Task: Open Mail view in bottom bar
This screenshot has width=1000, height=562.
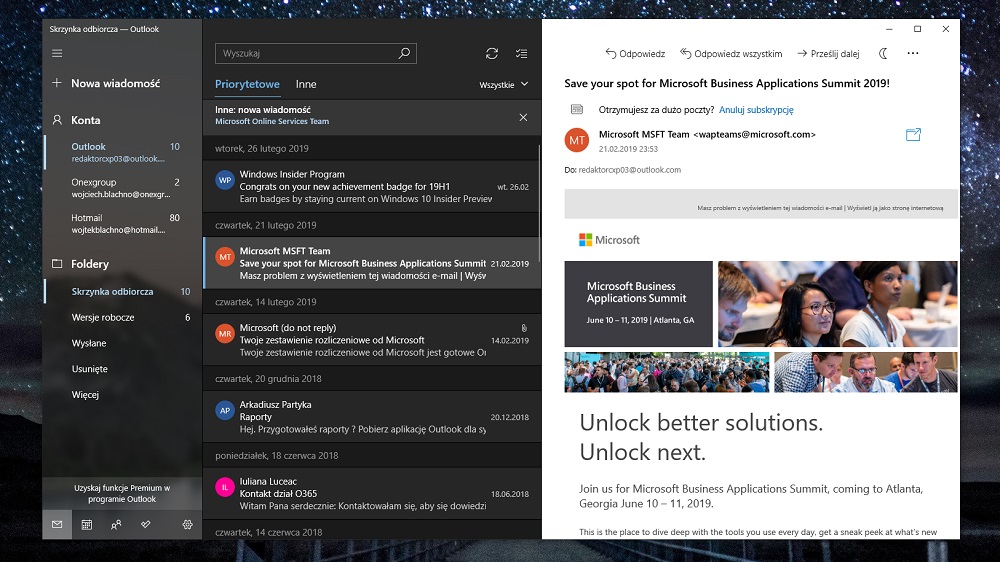Action: click(x=57, y=524)
